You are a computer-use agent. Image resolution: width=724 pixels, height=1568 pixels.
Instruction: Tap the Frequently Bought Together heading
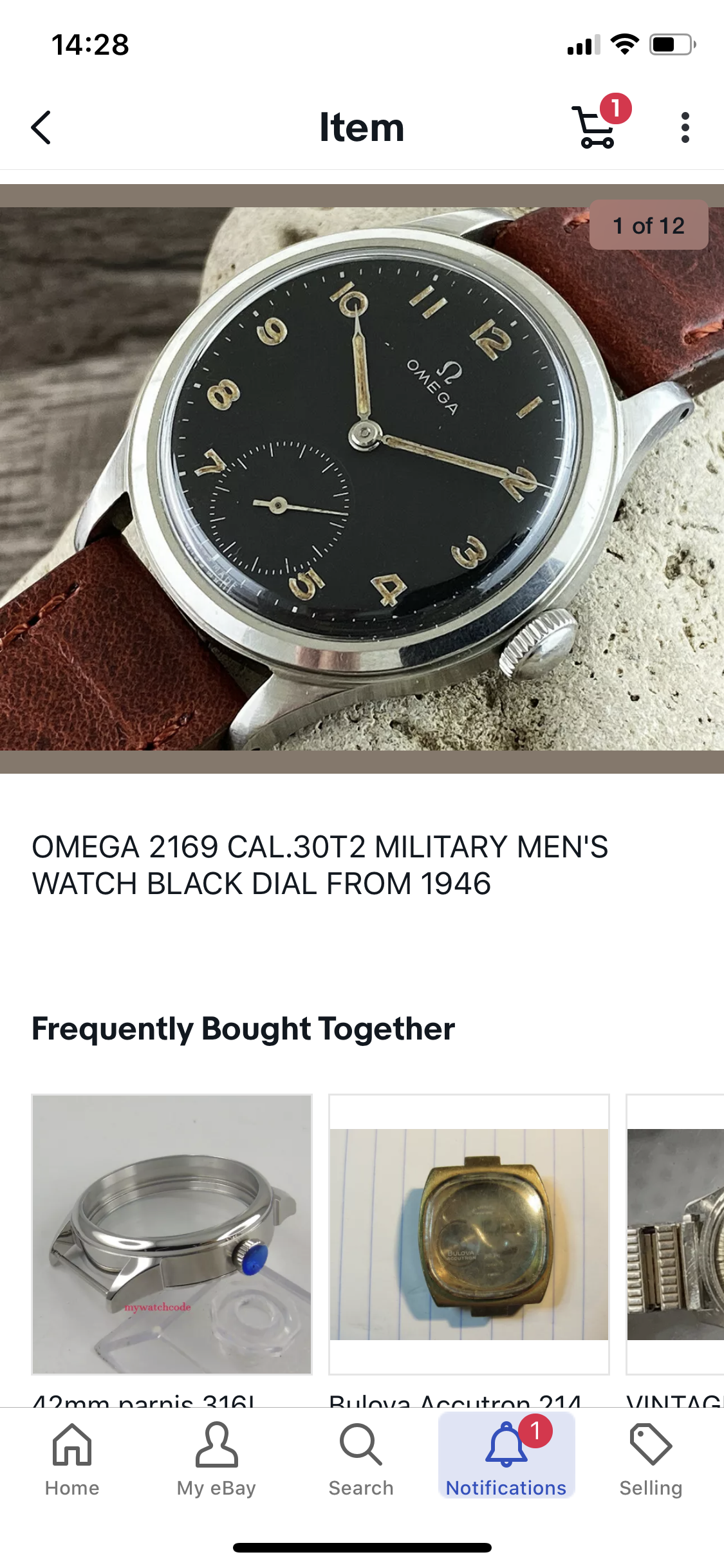tap(243, 1029)
